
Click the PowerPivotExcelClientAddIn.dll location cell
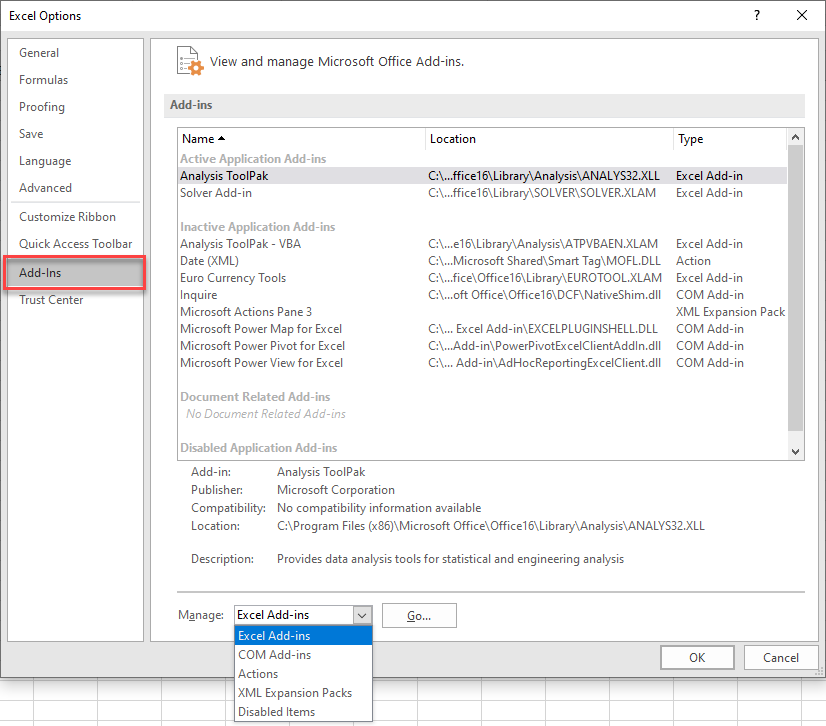[544, 346]
